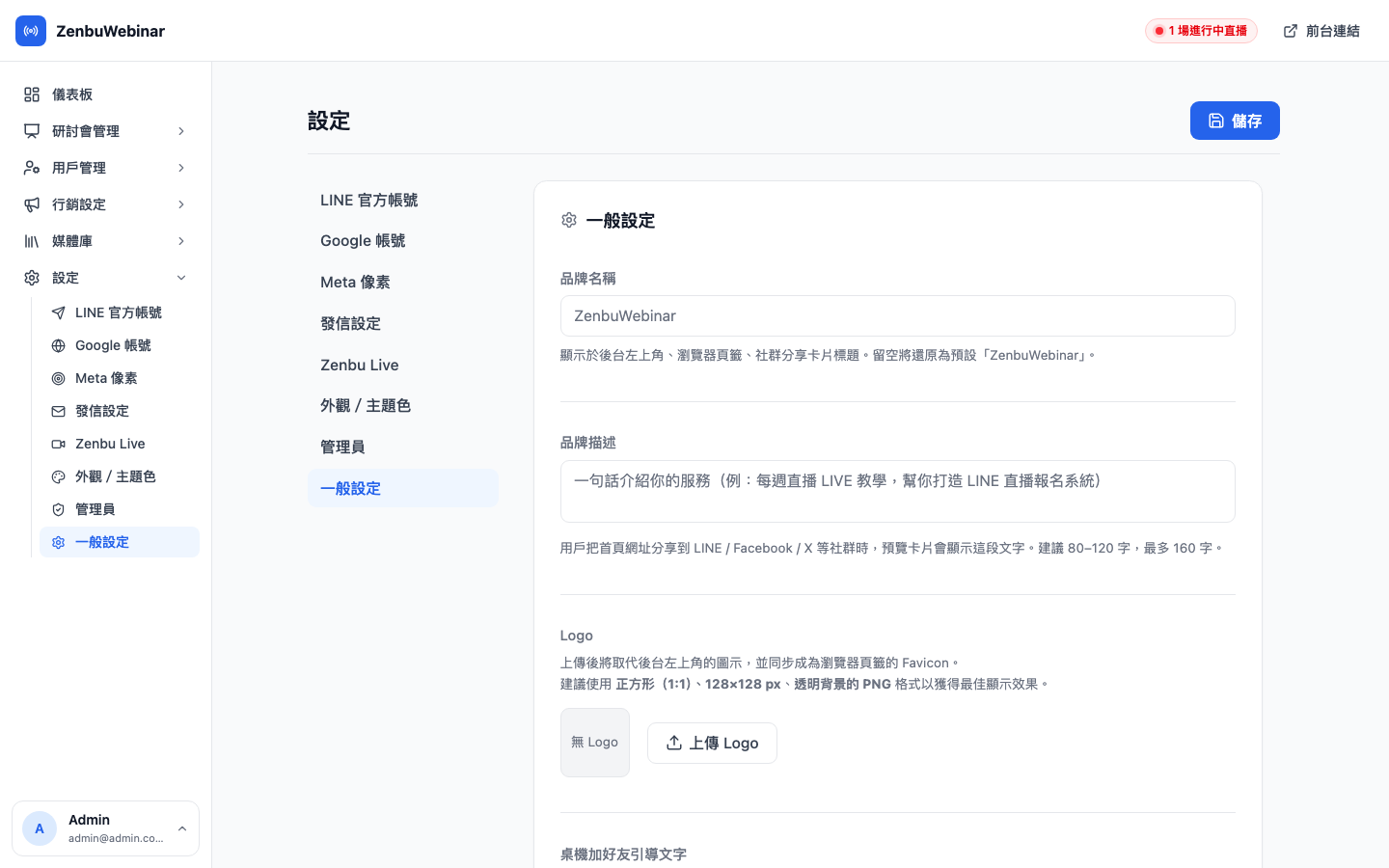The height and width of the screenshot is (868, 1389).
Task: Click the envelope icon beside 發信設定
Action: [58, 411]
